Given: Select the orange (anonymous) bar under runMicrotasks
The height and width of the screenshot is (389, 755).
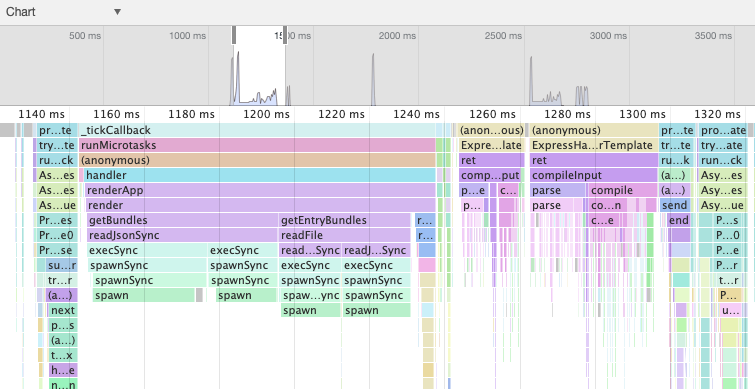Looking at the screenshot, I should [257, 160].
